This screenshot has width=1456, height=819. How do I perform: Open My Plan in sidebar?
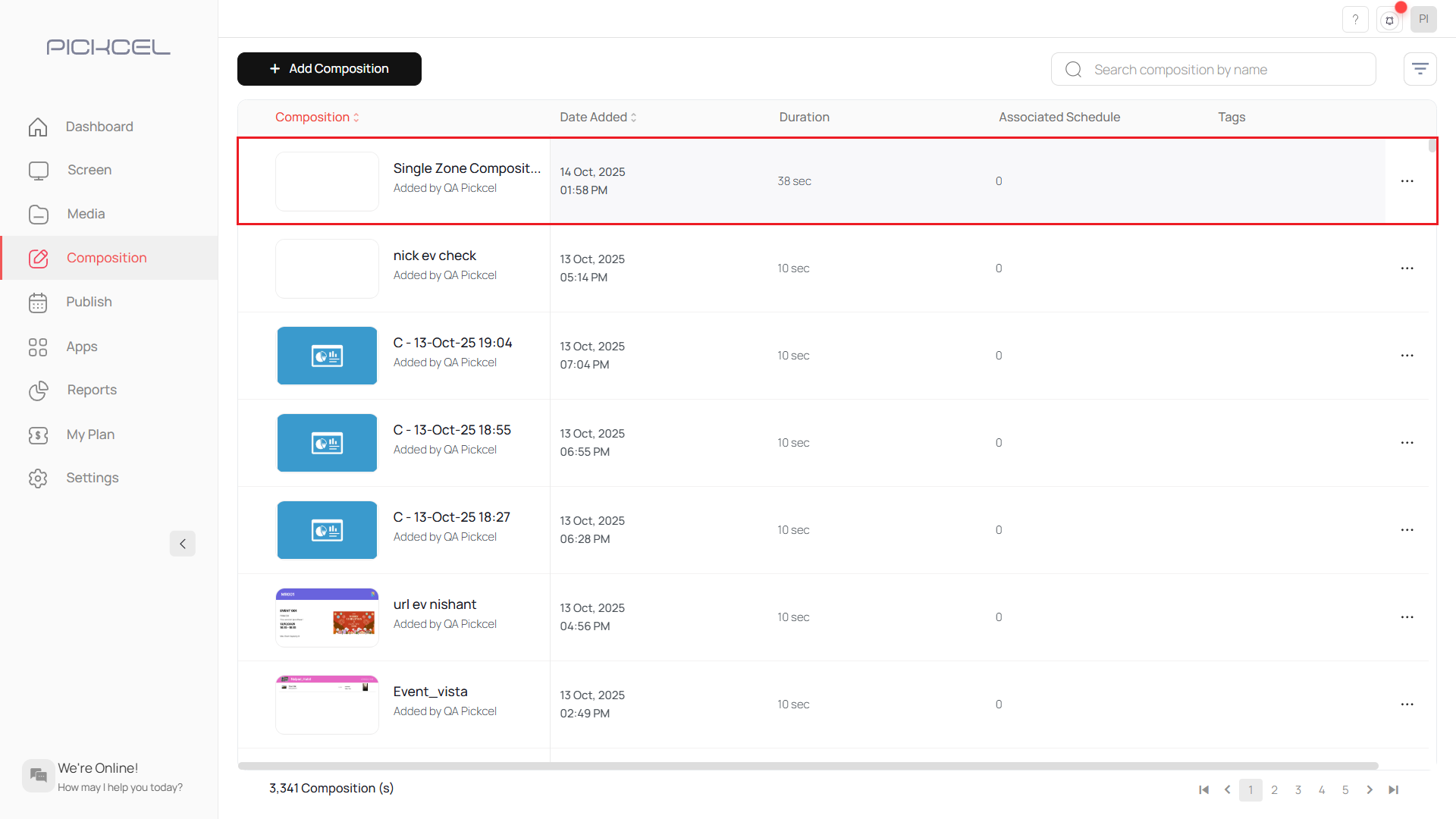(90, 435)
